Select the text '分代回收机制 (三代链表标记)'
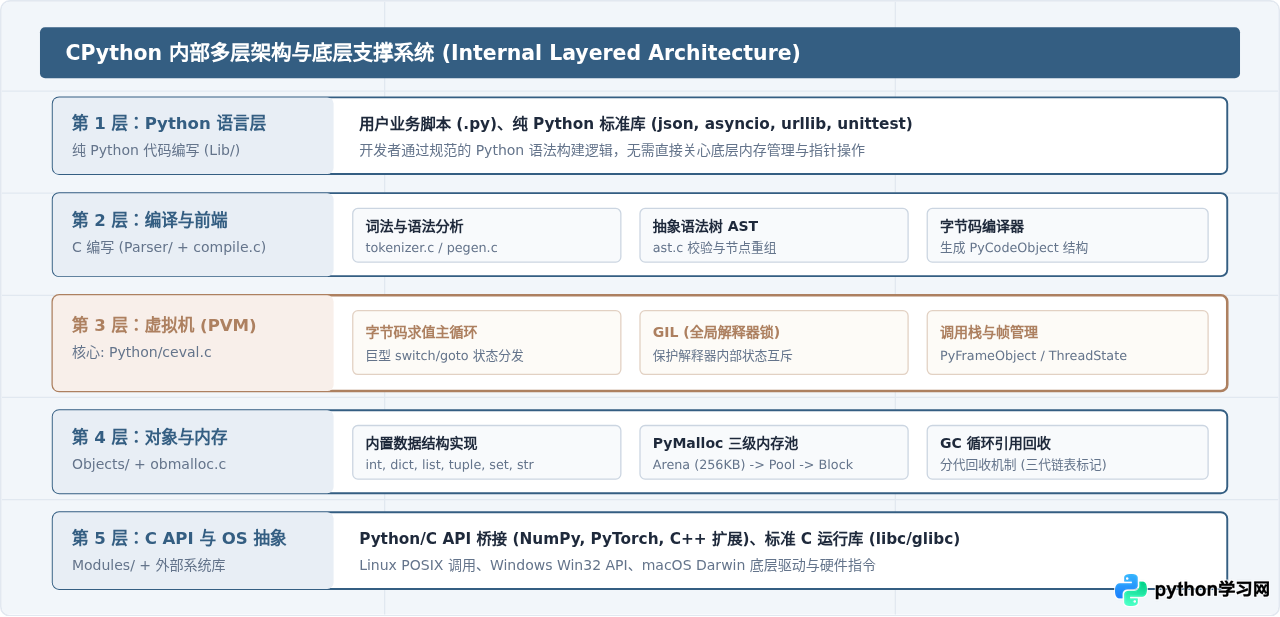The height and width of the screenshot is (617, 1280). pyautogui.click(x=1023, y=465)
